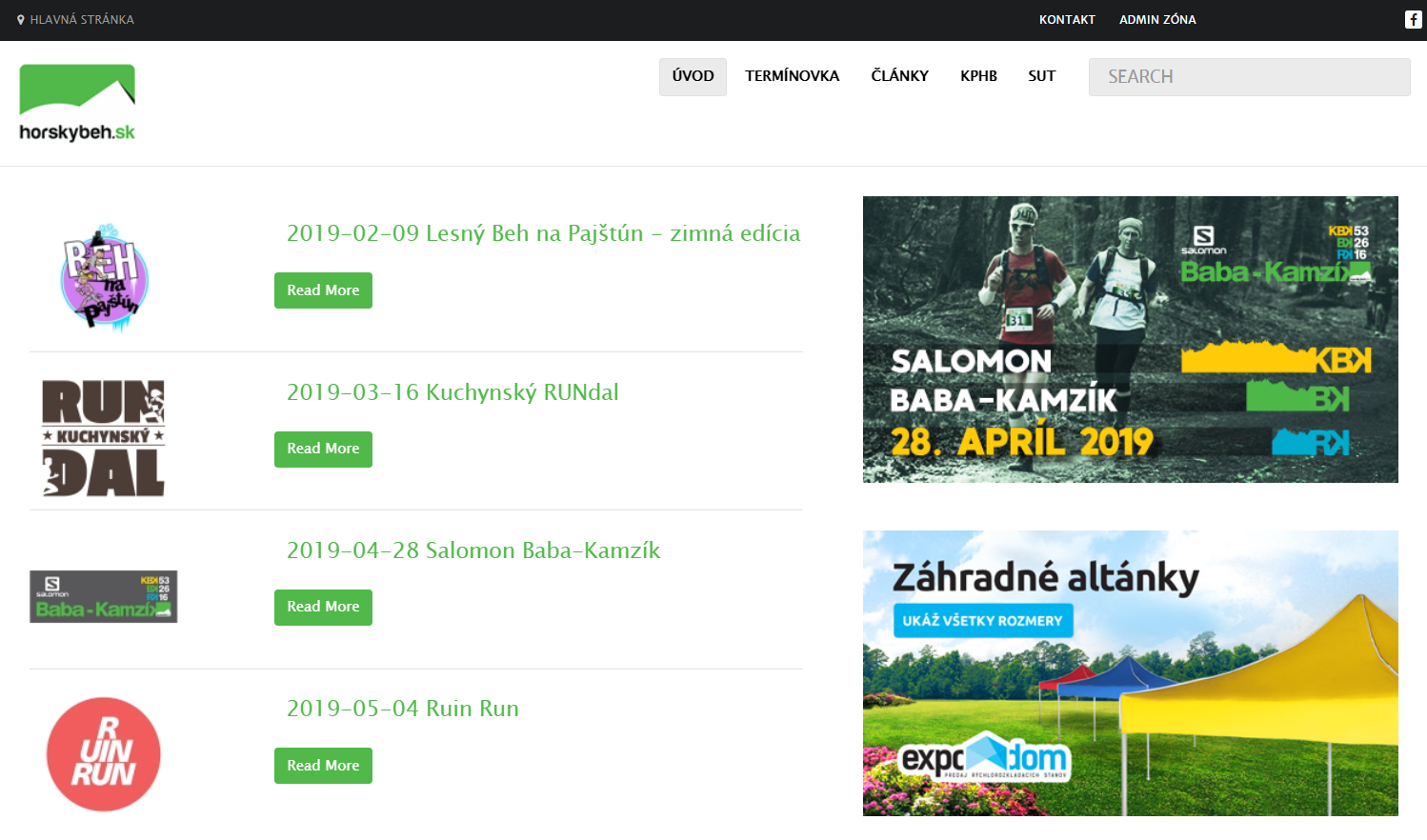This screenshot has height=840, width=1427.
Task: Open article Lesný Beh na Pajštún – zimná edícia
Action: tap(543, 233)
